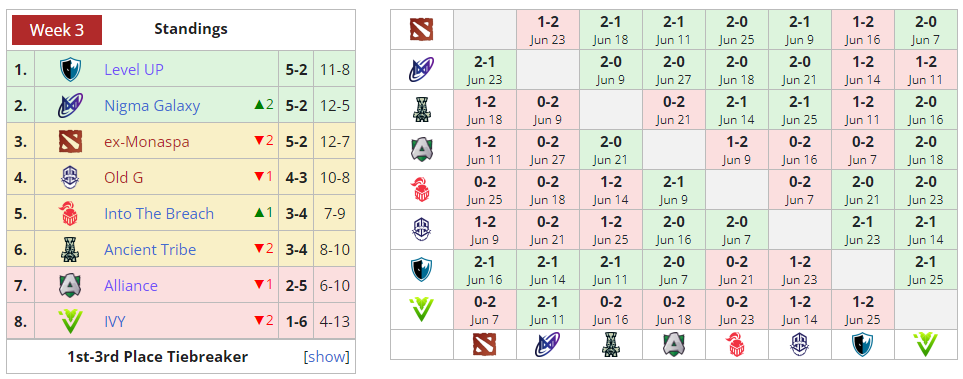The image size is (963, 379).
Task: Click the Standings header
Action: click(190, 29)
